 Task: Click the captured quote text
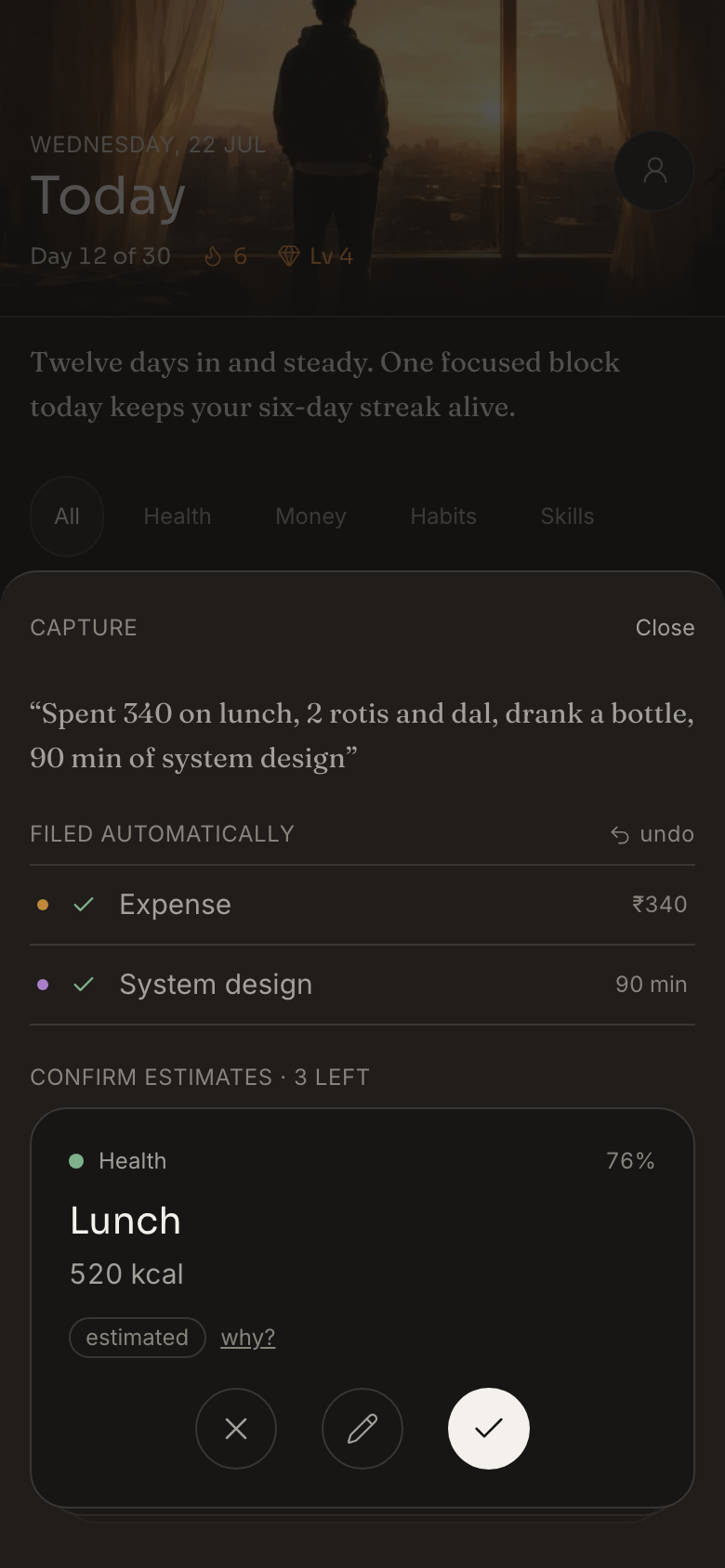coord(362,736)
